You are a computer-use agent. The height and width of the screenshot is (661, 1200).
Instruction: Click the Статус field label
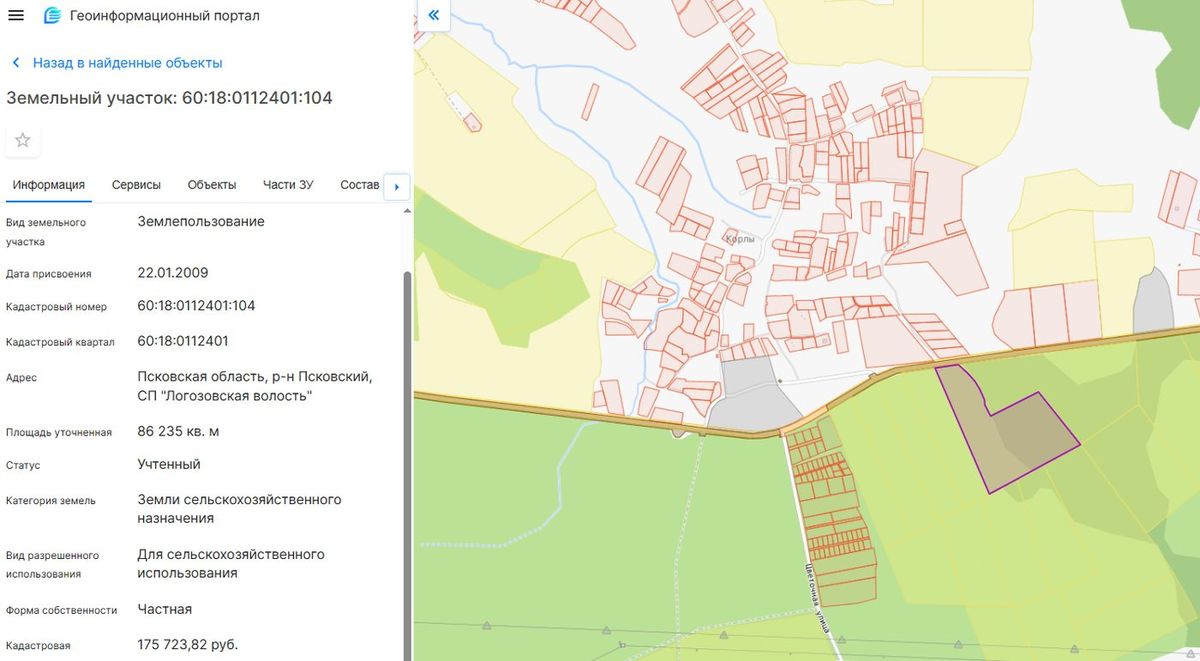(x=23, y=466)
